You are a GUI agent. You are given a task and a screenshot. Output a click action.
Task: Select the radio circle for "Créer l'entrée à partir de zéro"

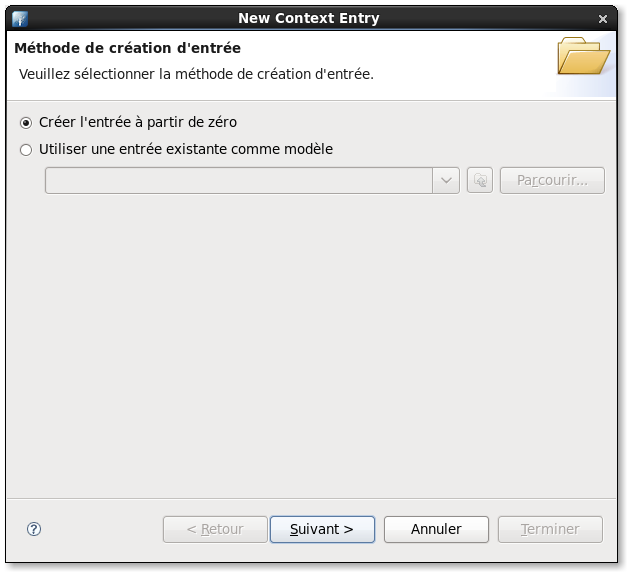point(26,122)
